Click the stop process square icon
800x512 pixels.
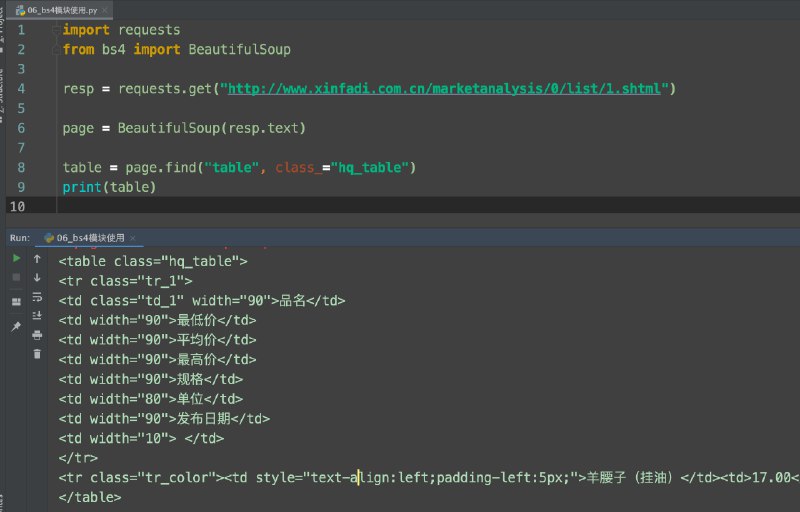tap(16, 277)
